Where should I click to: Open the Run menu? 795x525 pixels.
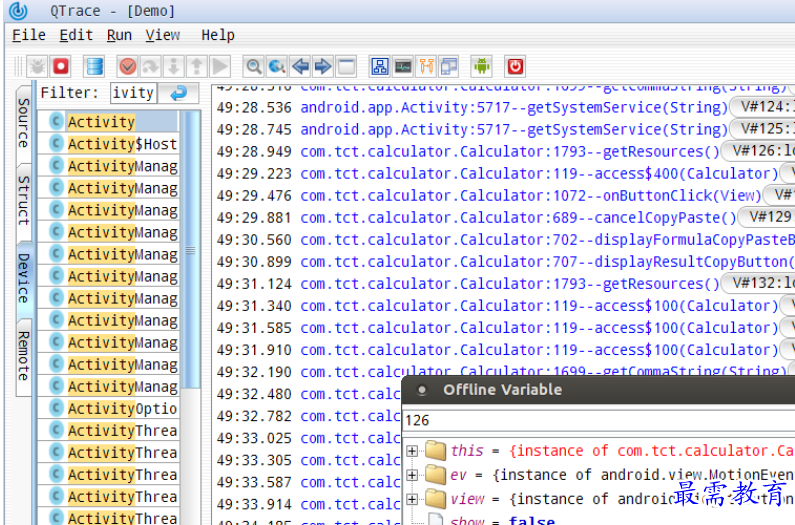(x=119, y=35)
